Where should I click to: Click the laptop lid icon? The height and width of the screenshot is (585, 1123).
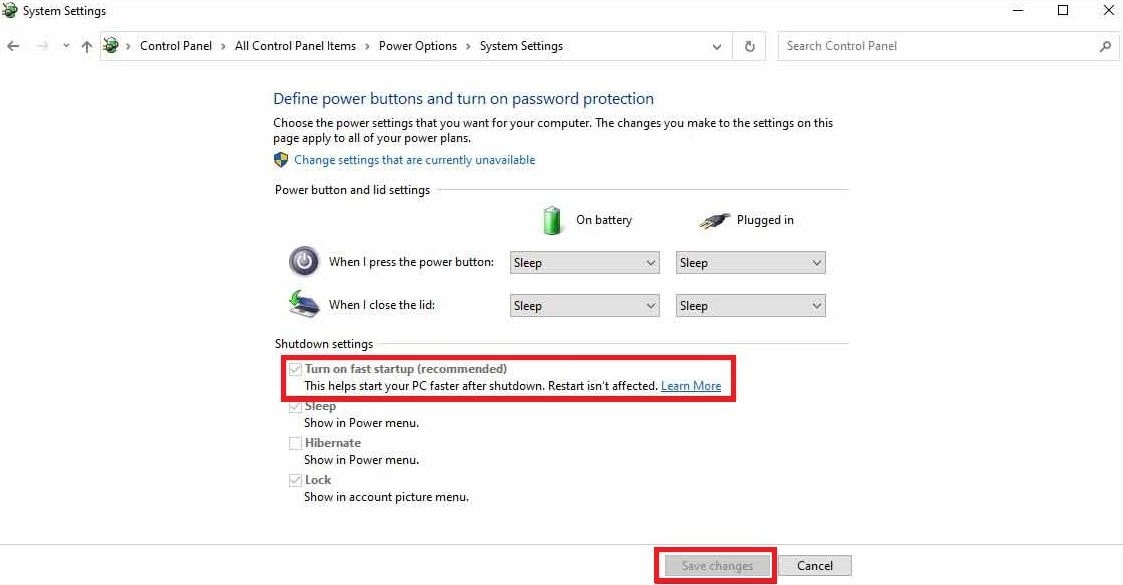point(304,304)
